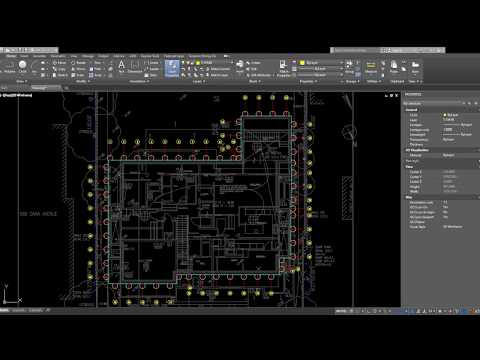The height and width of the screenshot is (360, 480).
Task: Expand the Modify panel title
Action: [82, 81]
